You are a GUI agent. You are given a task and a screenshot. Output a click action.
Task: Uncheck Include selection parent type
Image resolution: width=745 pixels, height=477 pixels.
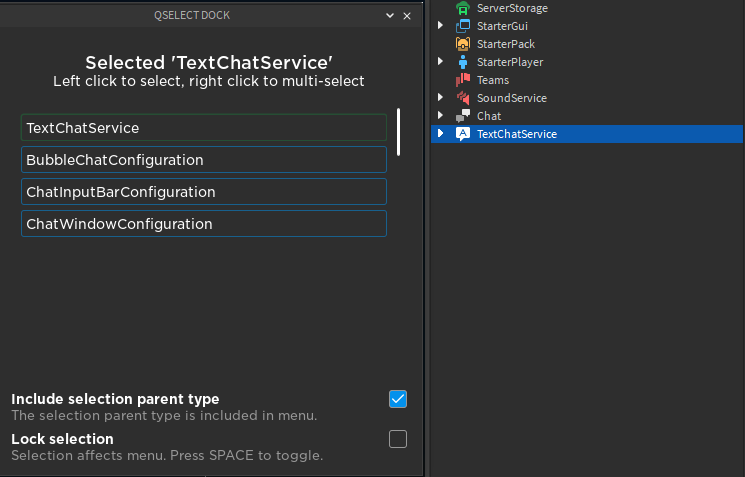coord(398,399)
